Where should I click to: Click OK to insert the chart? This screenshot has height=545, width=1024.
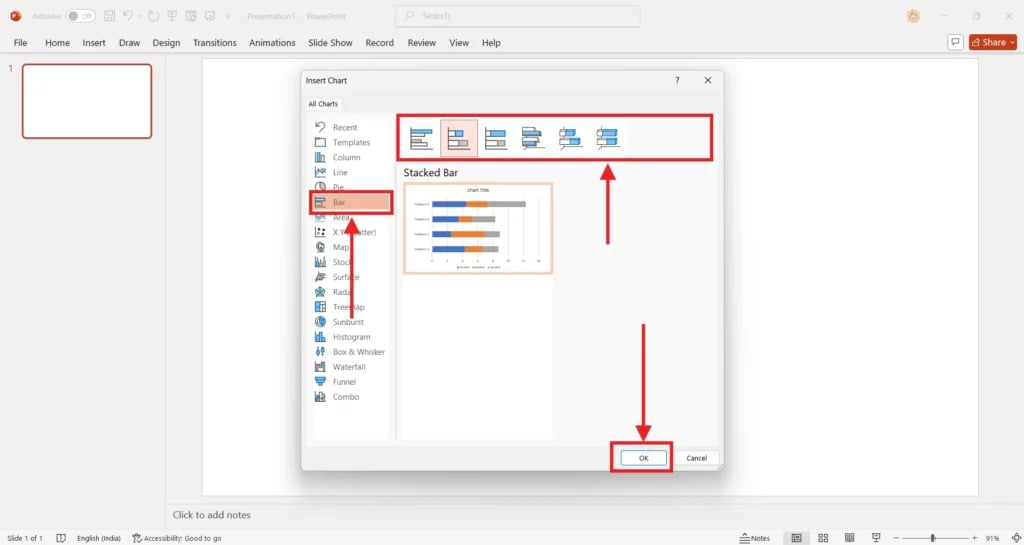click(x=643, y=458)
